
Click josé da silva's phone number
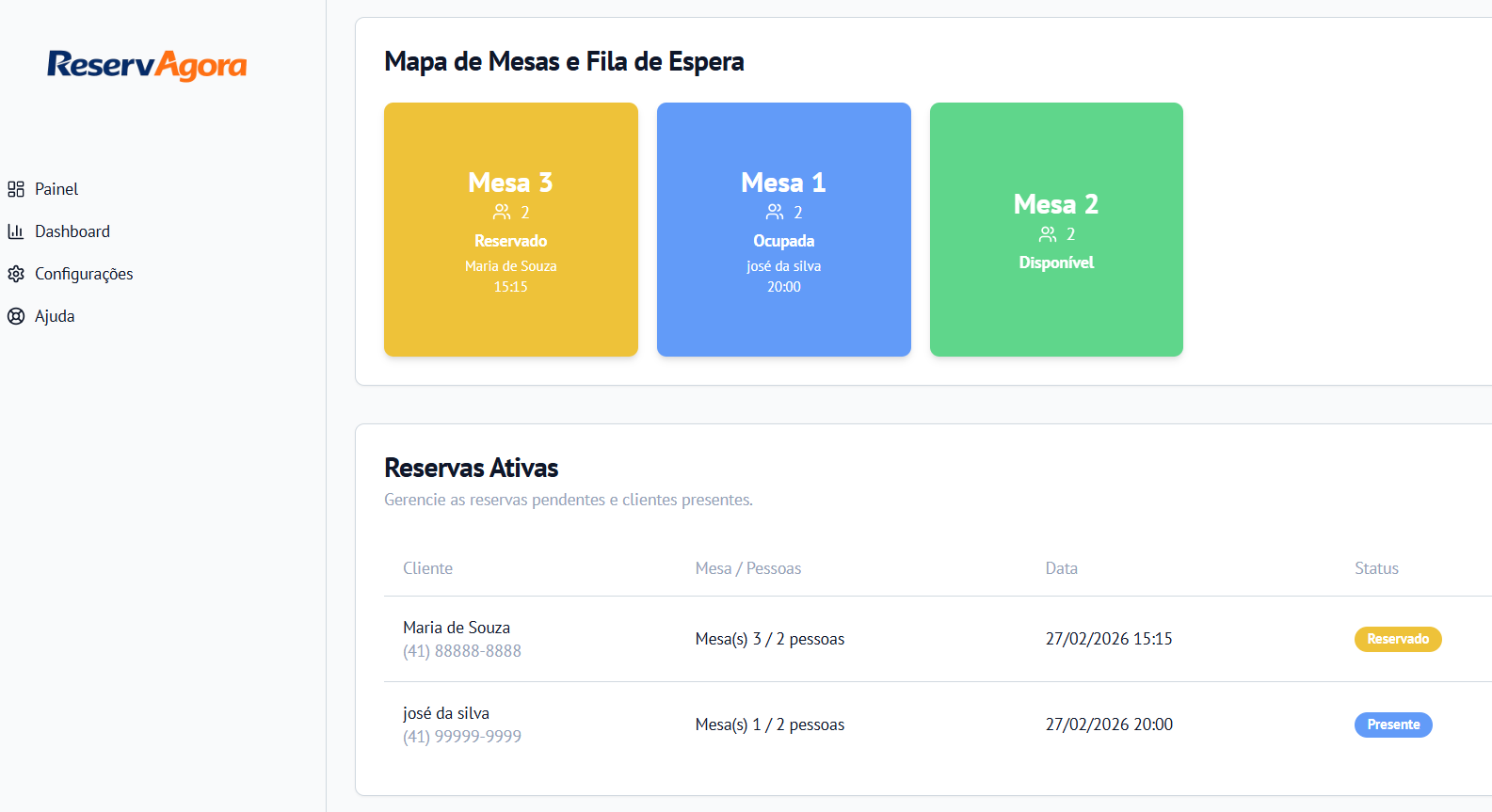tap(461, 736)
